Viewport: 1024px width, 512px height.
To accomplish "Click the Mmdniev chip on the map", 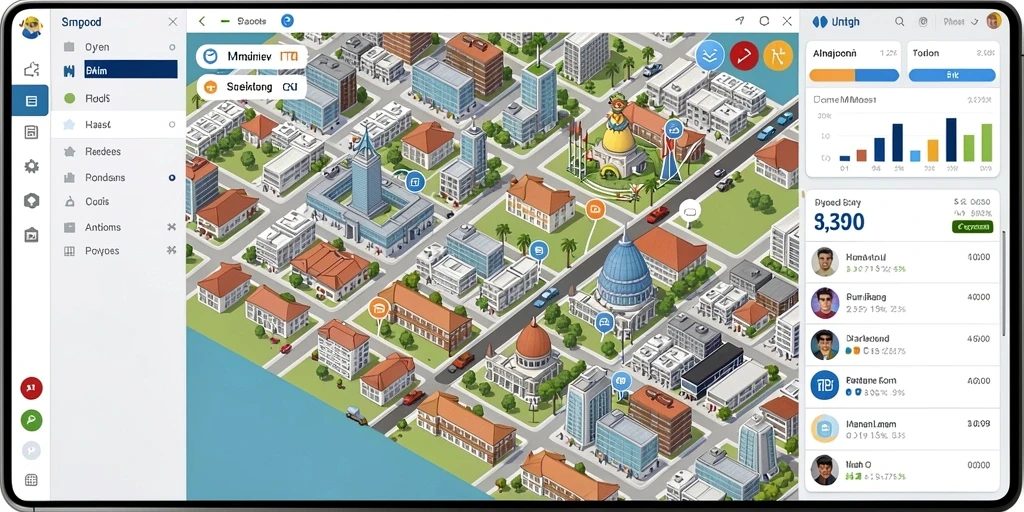I will coord(251,57).
